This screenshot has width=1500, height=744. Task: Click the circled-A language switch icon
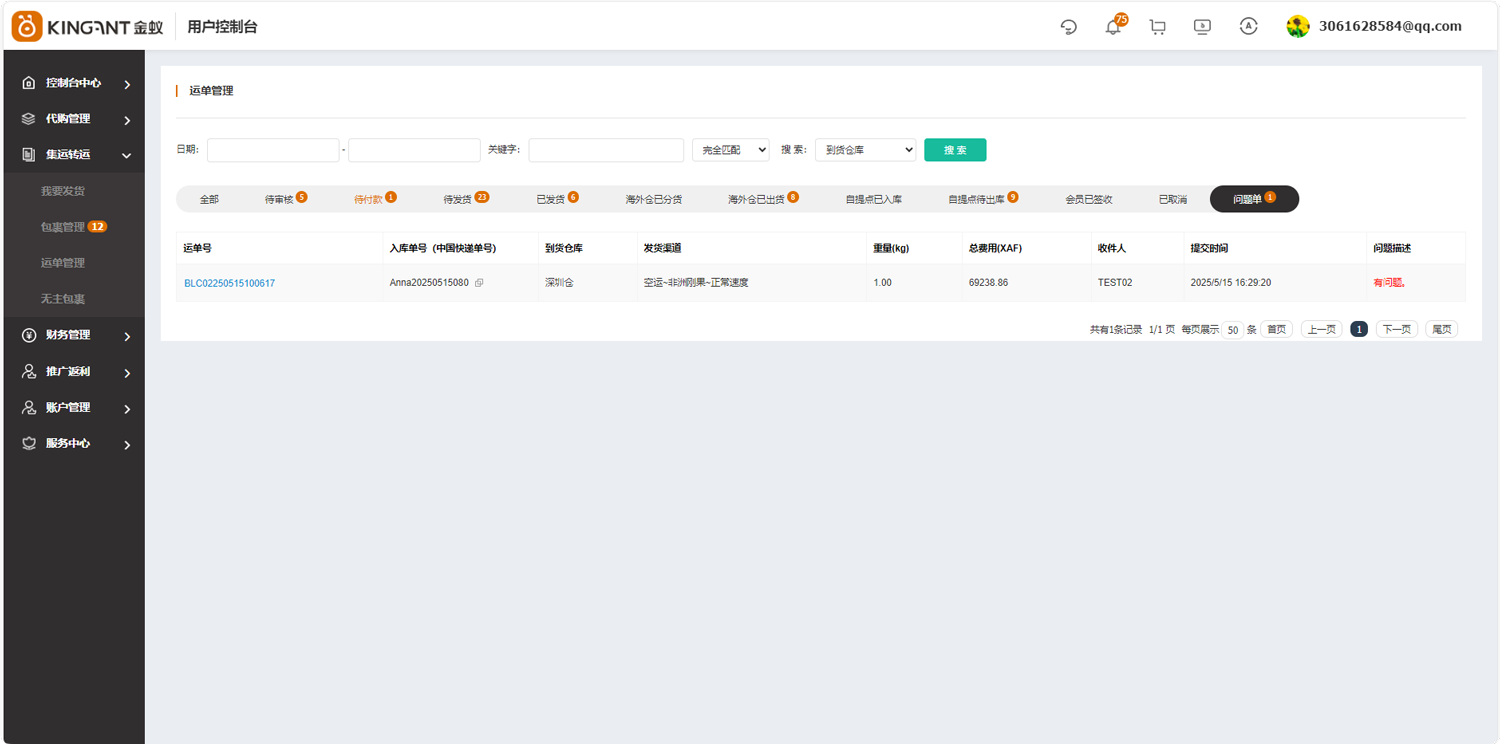point(1248,26)
